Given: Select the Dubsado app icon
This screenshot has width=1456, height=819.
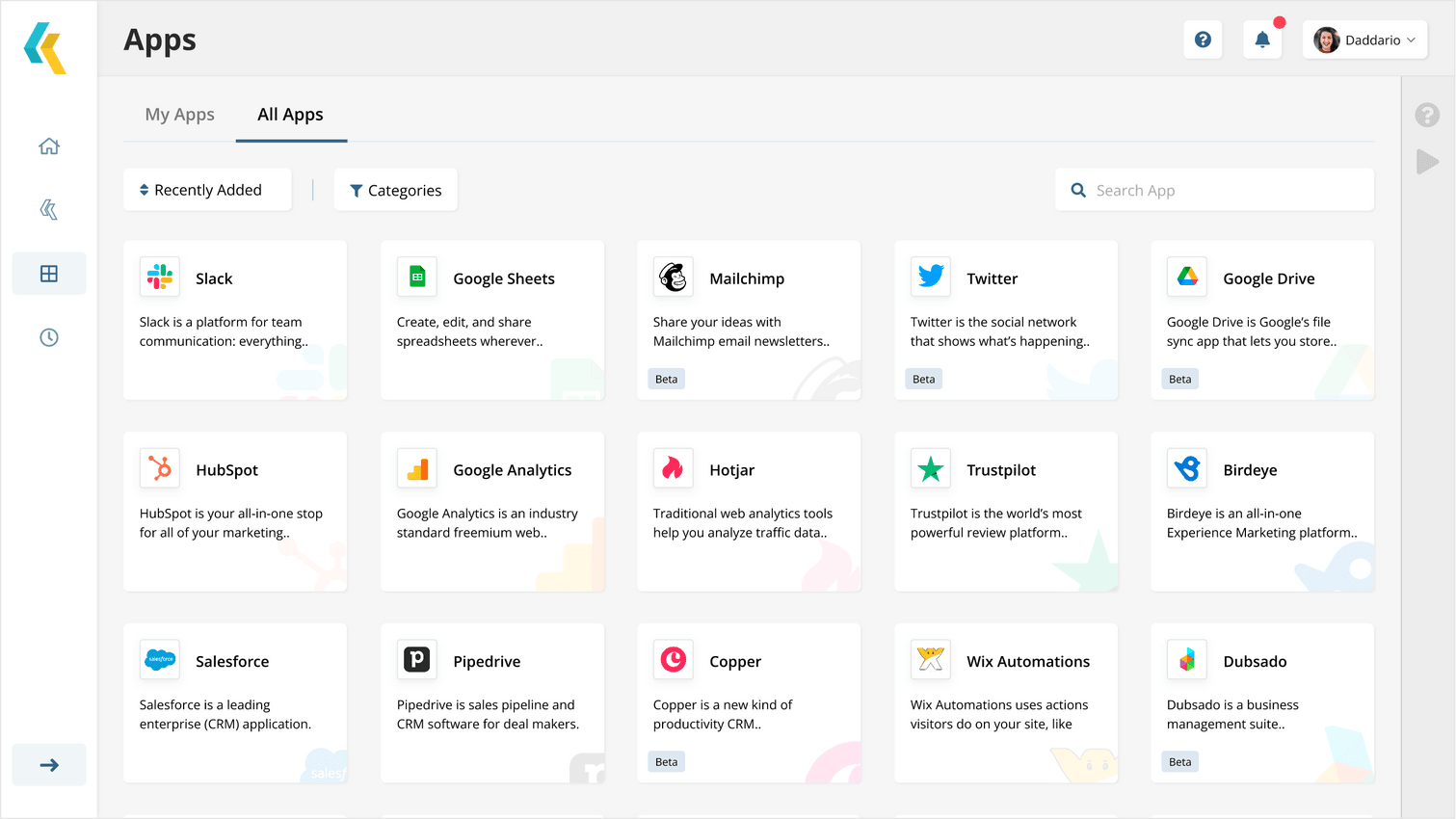Looking at the screenshot, I should tap(1186, 659).
